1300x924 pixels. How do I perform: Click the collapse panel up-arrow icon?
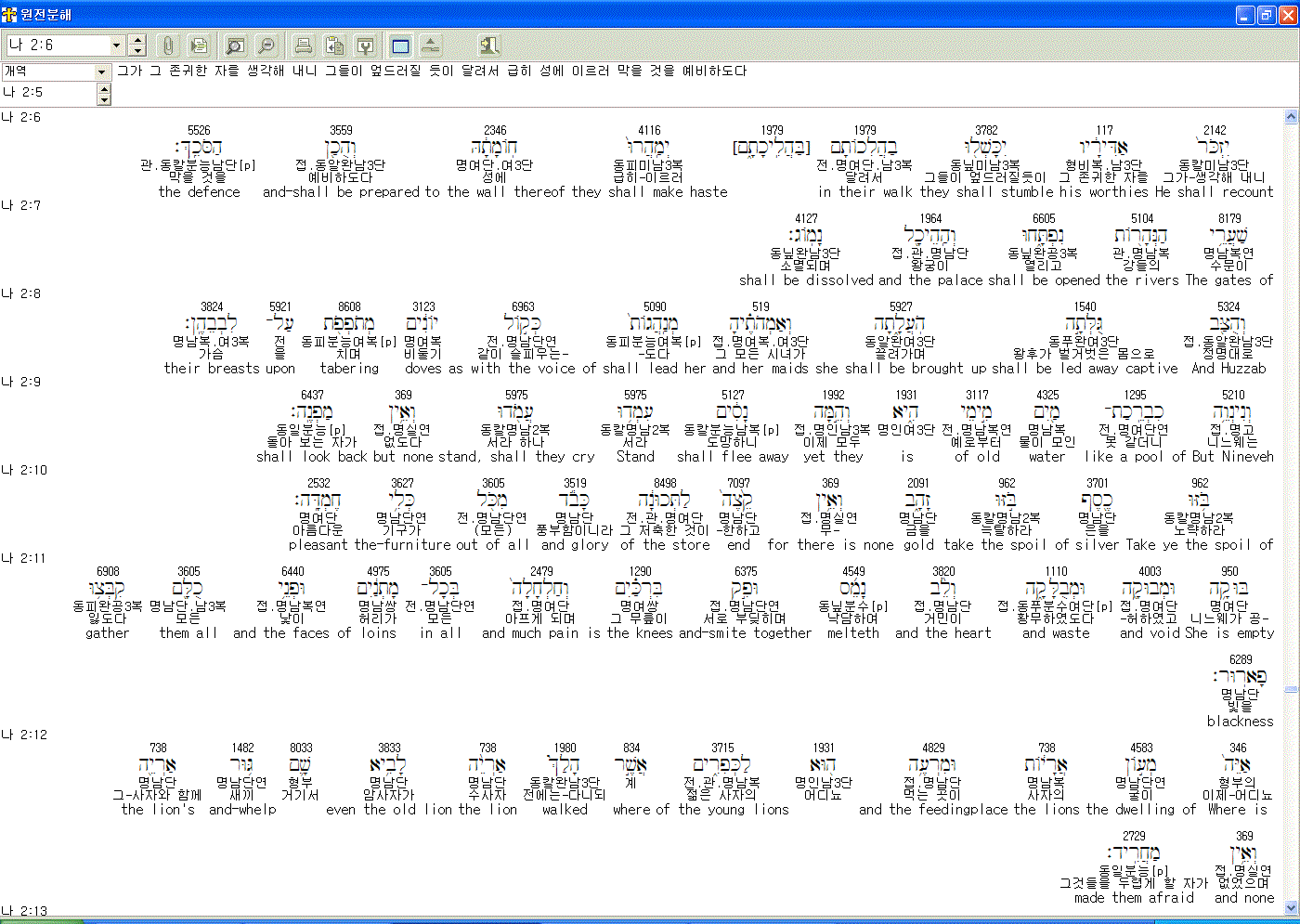(431, 45)
